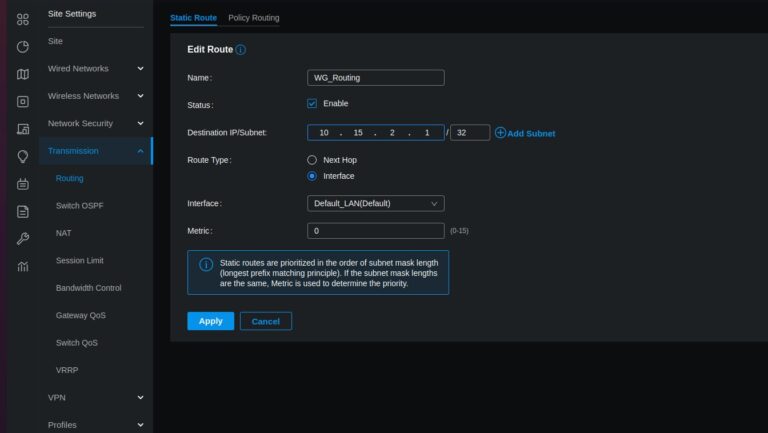Viewport: 768px width, 433px height.
Task: Expand the Wired Networks menu
Action: tap(96, 69)
